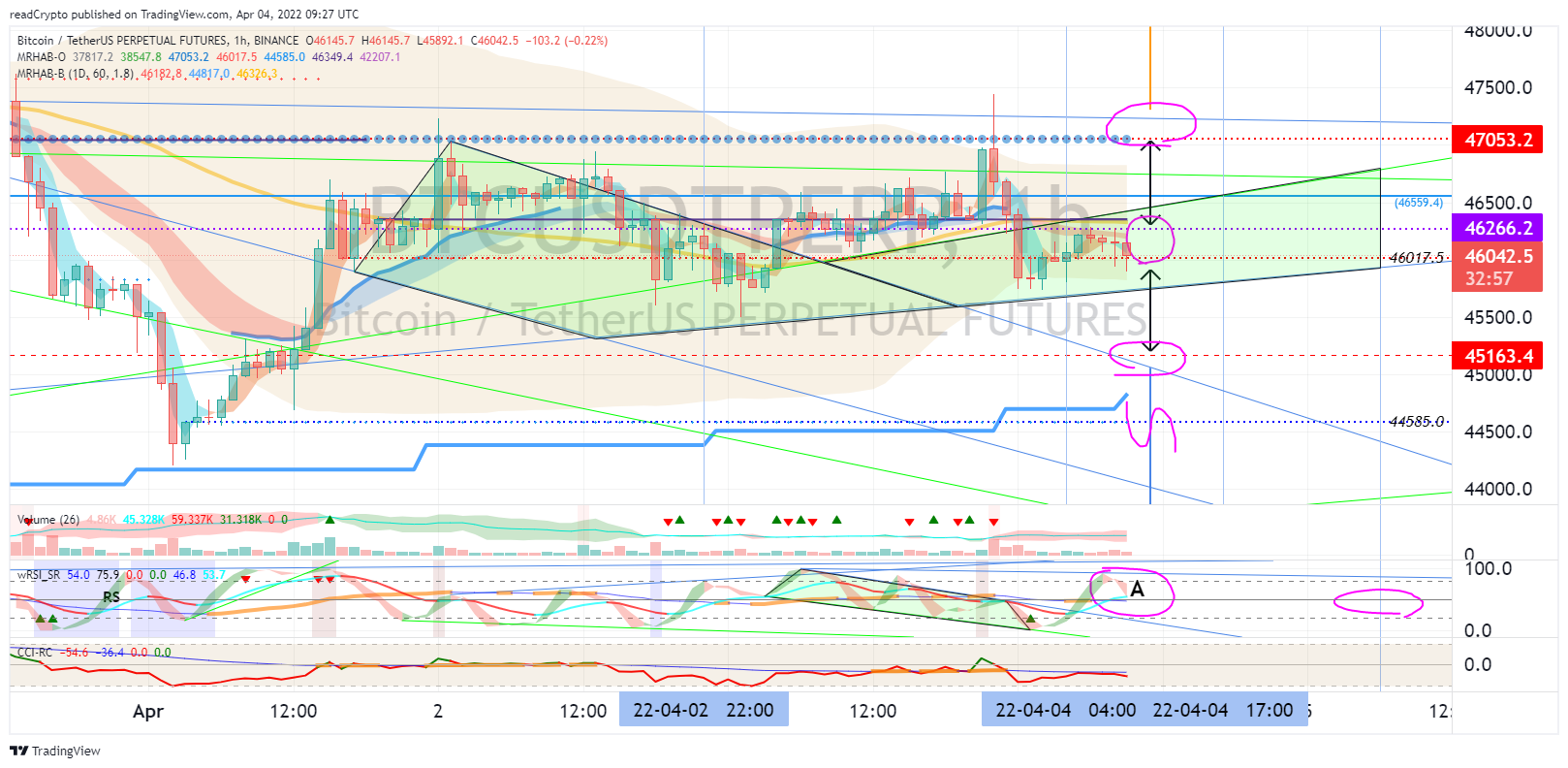Click the 'RS' text in wRSI pane
This screenshot has height=768, width=1568.
click(x=111, y=597)
